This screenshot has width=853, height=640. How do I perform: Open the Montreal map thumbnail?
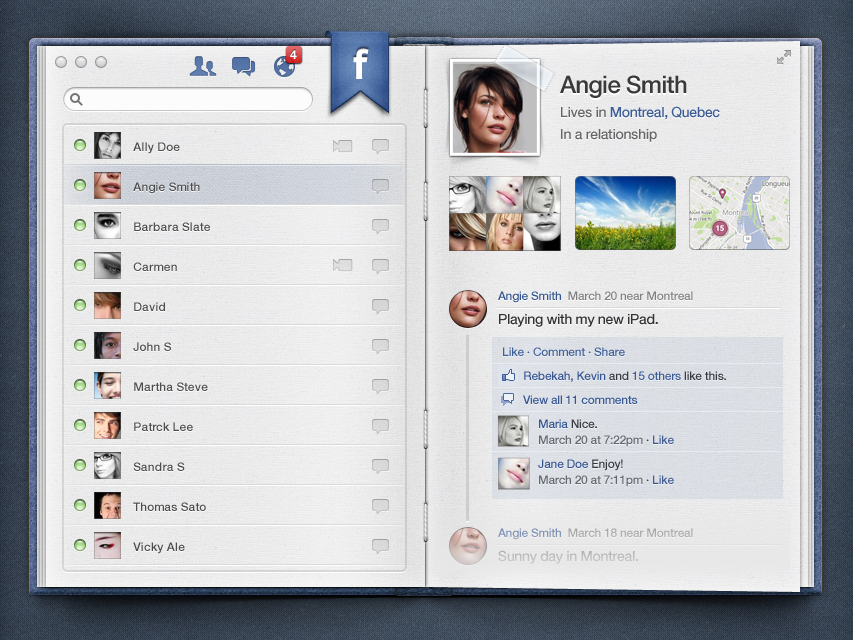click(x=739, y=213)
